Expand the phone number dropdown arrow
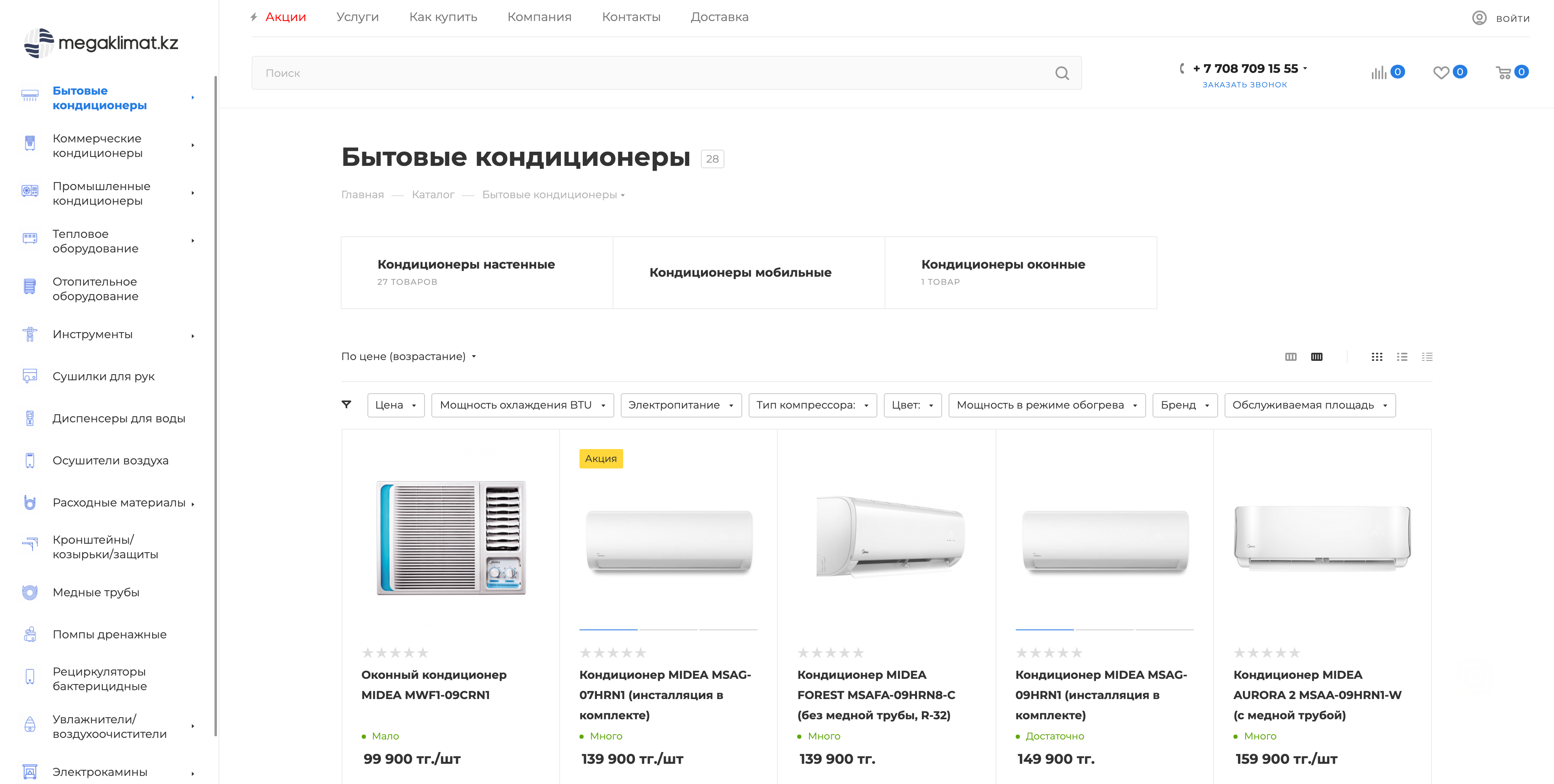Image resolution: width=1554 pixels, height=784 pixels. [1305, 69]
